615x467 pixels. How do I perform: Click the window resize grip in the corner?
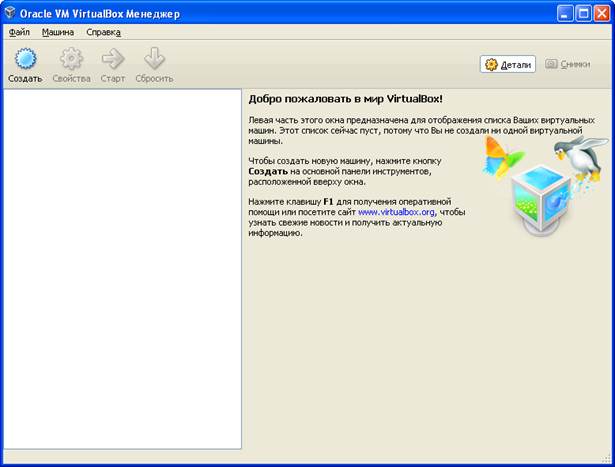(x=608, y=460)
